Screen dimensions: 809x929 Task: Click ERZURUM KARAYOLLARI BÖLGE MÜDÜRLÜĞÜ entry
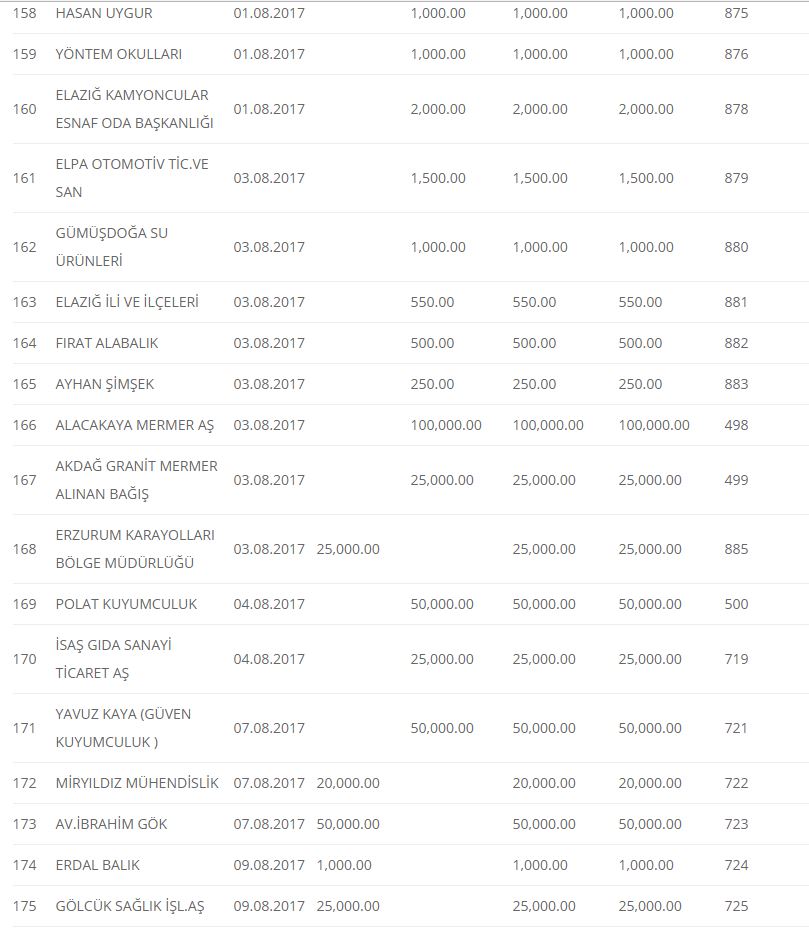click(x=135, y=549)
